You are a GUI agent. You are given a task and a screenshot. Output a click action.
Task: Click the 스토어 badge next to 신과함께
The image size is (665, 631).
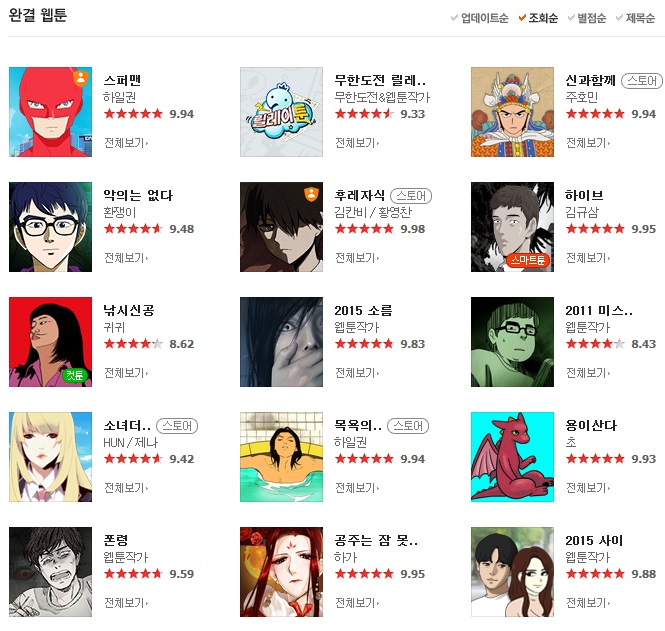[x=642, y=81]
